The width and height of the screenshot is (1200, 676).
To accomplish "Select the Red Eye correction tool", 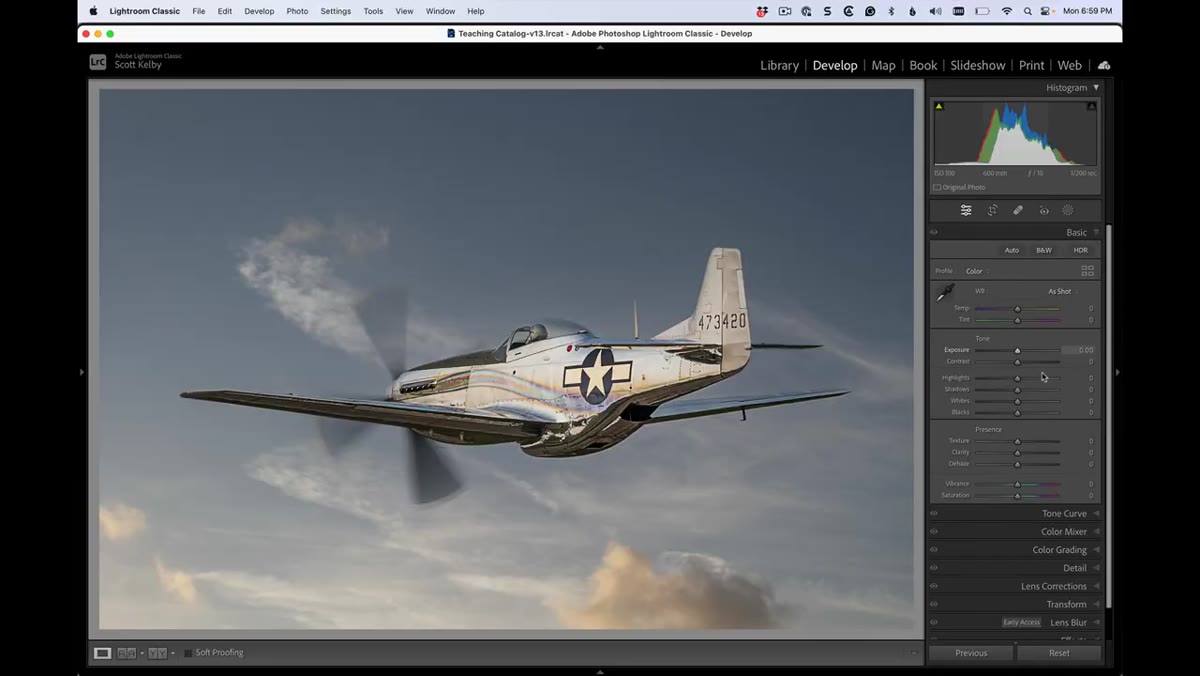I will tap(1044, 210).
